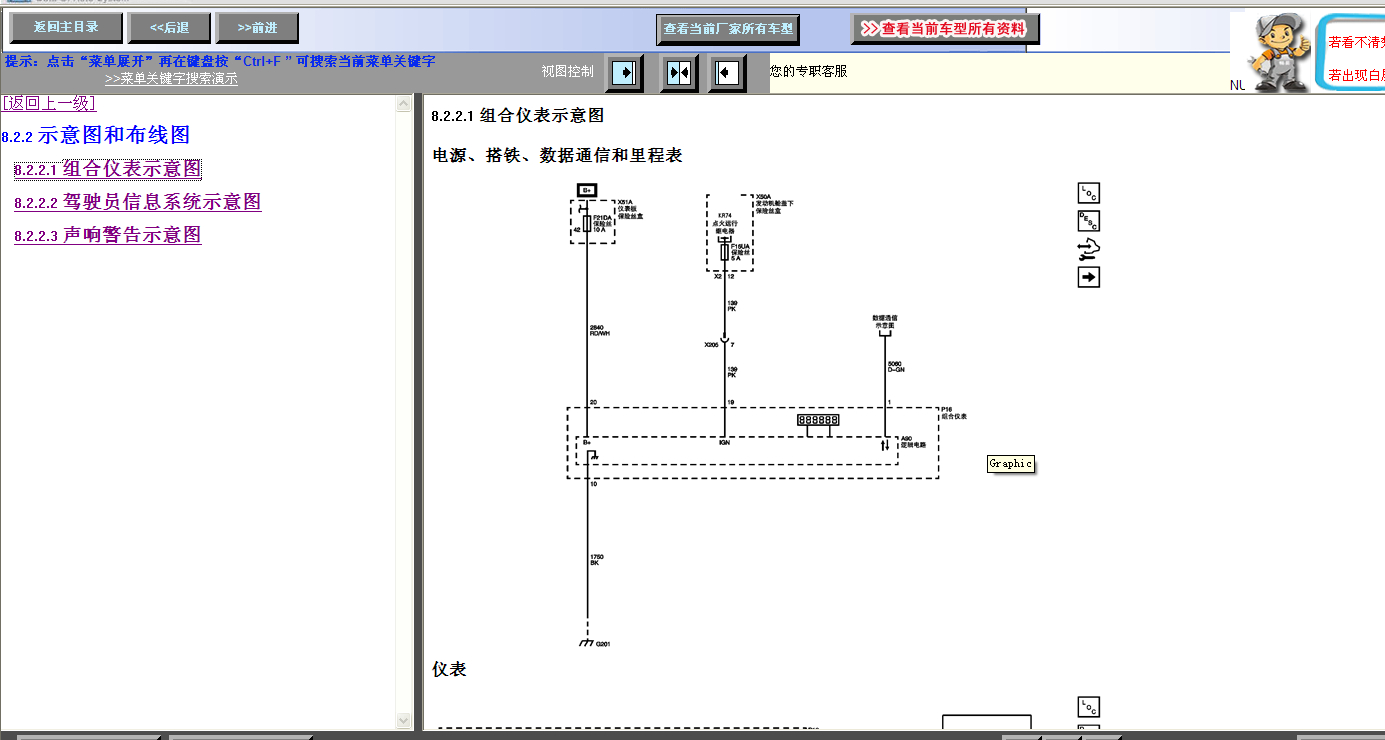Click the 8.2.2 示意图和布线图 heading
The width and height of the screenshot is (1385, 740).
coord(96,135)
